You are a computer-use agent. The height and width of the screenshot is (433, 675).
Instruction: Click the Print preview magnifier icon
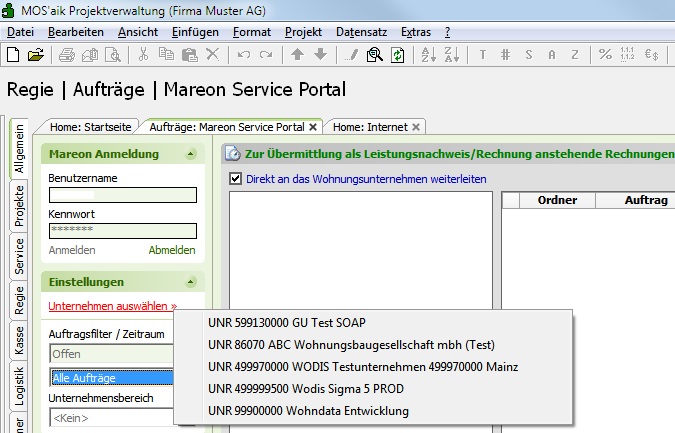[x=113, y=55]
